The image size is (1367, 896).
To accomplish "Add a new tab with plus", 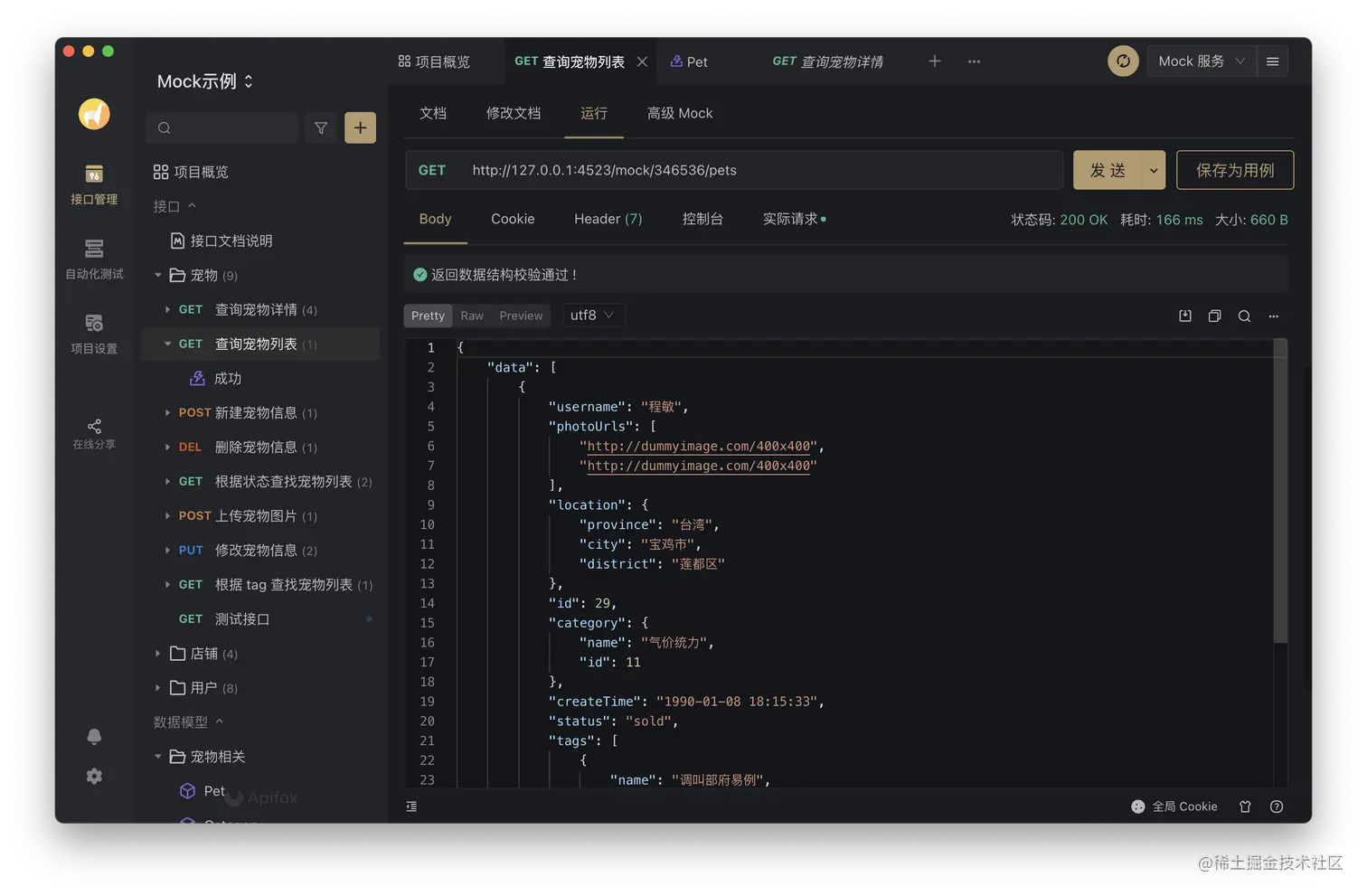I will tap(935, 61).
